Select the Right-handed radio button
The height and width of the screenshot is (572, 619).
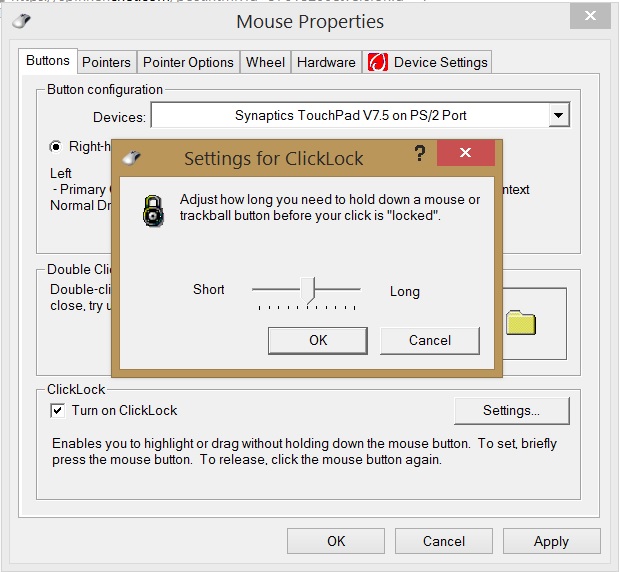point(56,147)
